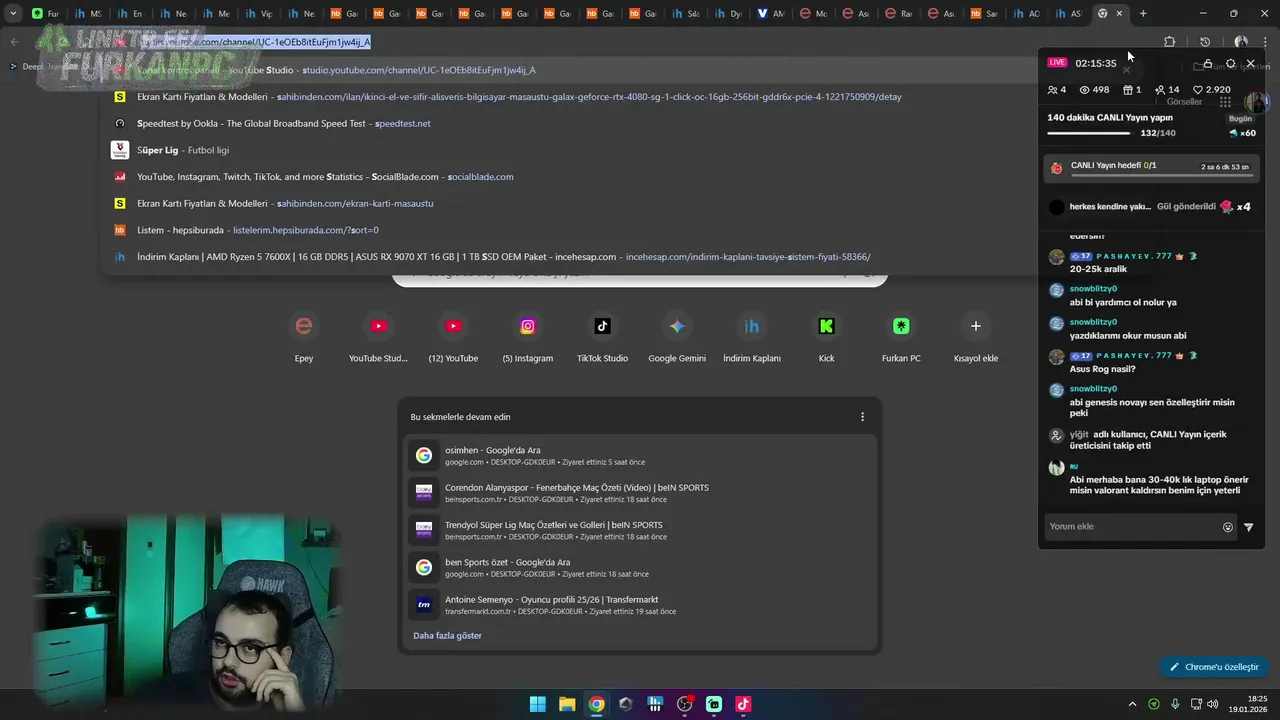
Task: Click the new followers count 14
Action: tap(1167, 90)
